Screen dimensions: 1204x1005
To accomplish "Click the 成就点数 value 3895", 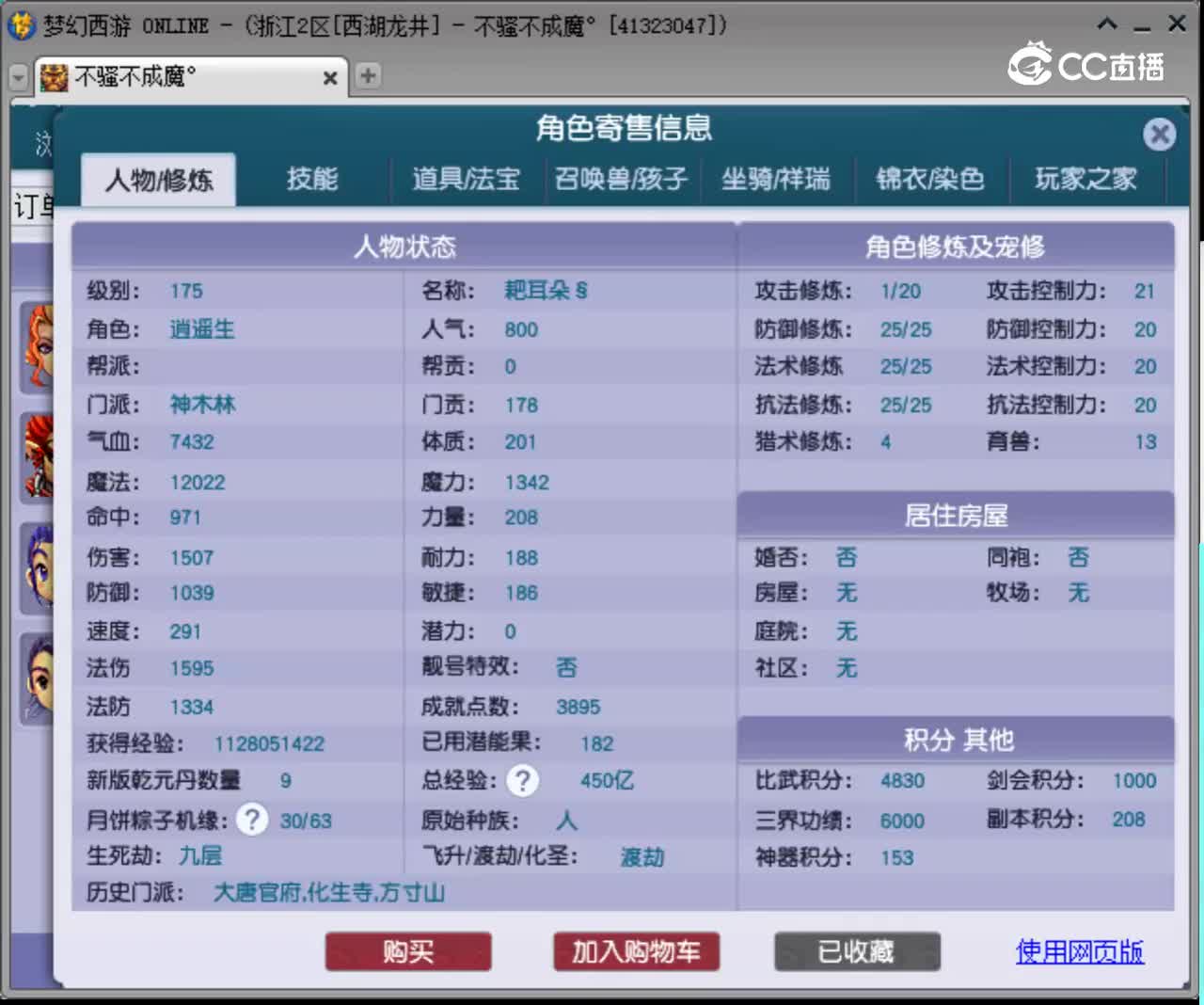I will 578,707.
